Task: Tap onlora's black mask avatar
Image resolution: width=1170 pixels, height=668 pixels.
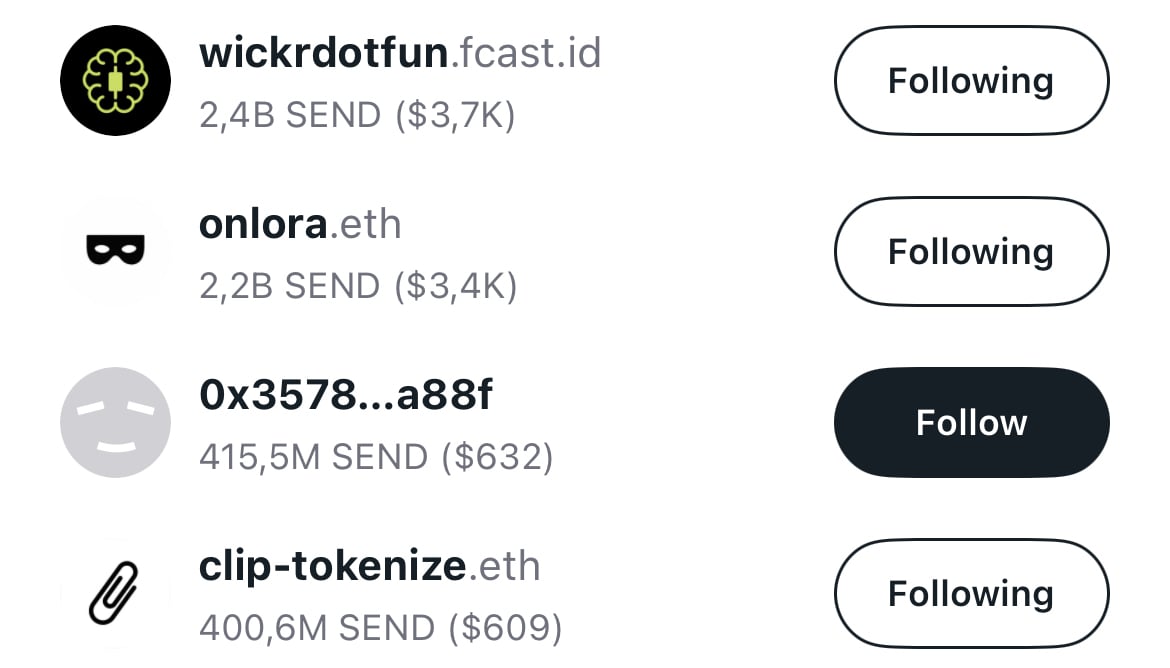Action: (115, 251)
